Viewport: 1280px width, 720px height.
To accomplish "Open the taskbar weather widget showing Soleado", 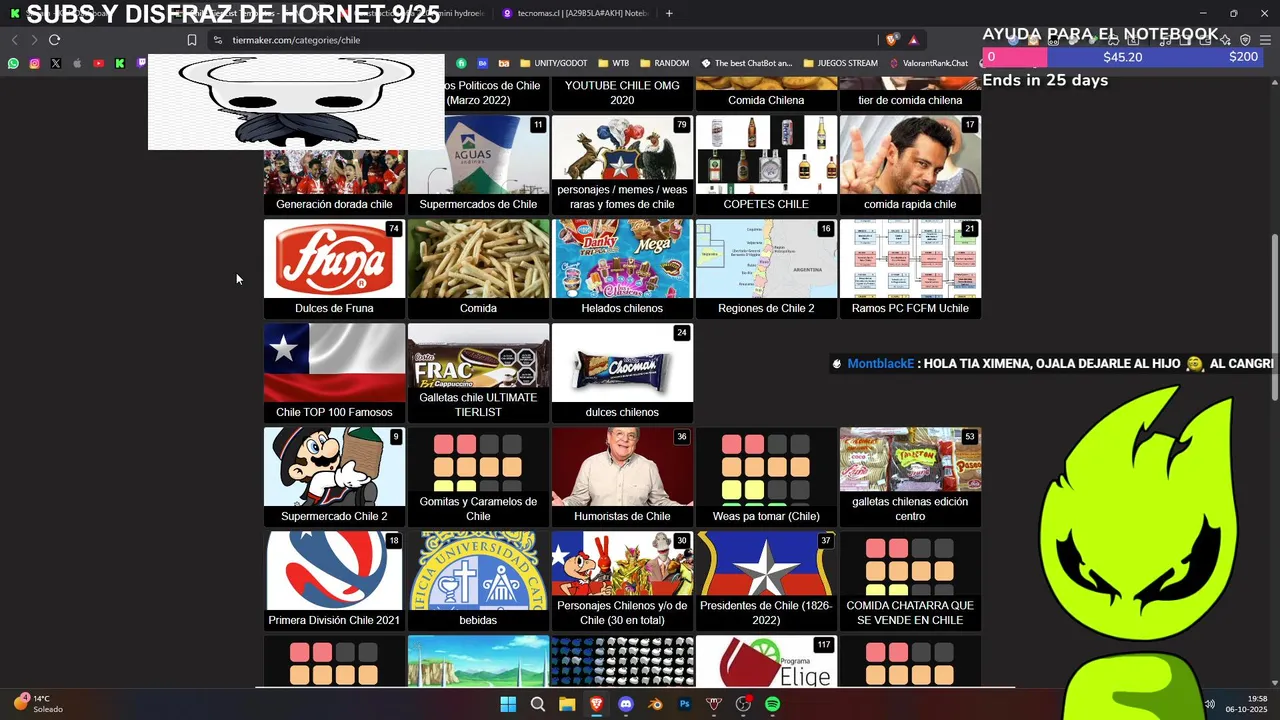I will 38,704.
